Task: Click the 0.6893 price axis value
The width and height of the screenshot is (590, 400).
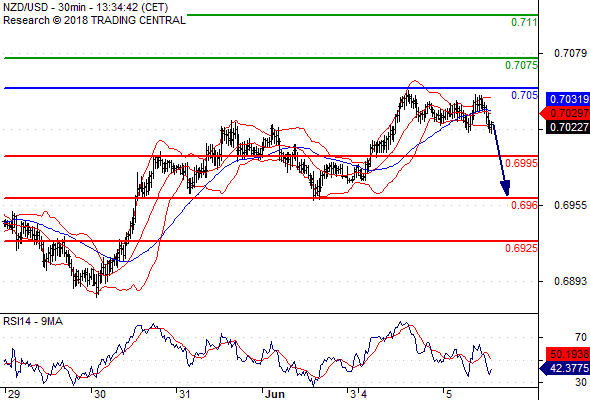Action: 570,281
